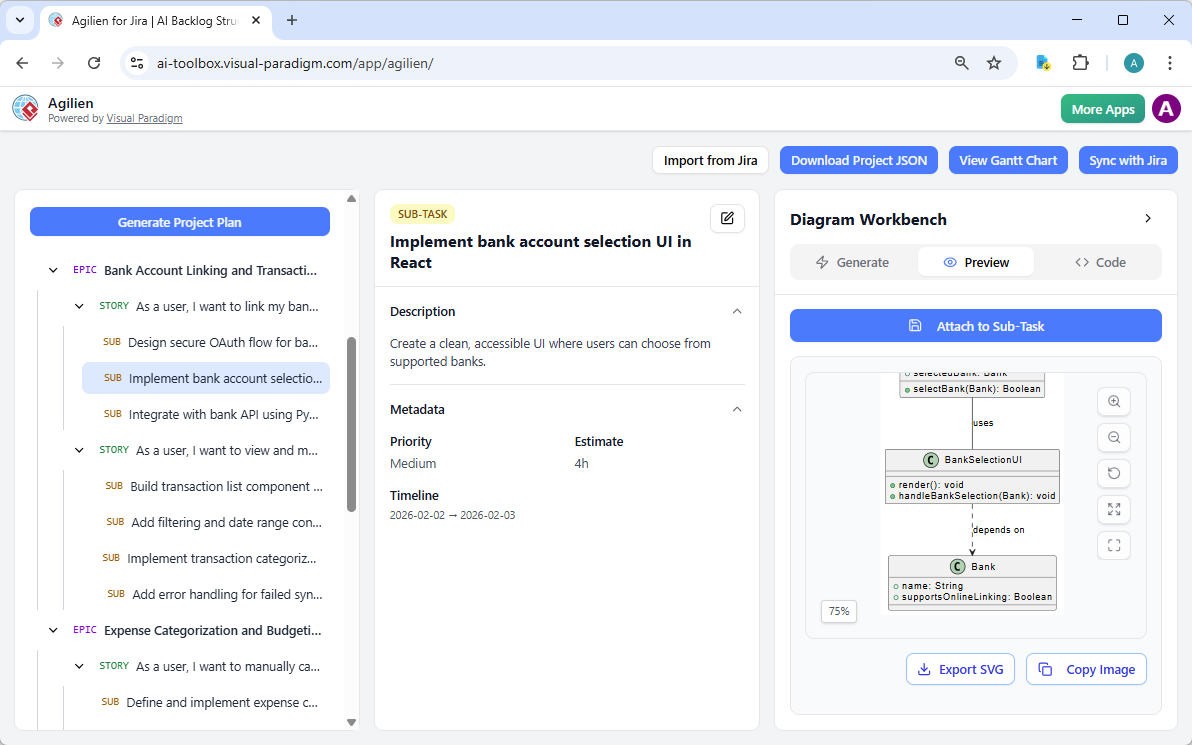This screenshot has height=745, width=1192.
Task: Click the 75% zoom level indicator
Action: 839,611
